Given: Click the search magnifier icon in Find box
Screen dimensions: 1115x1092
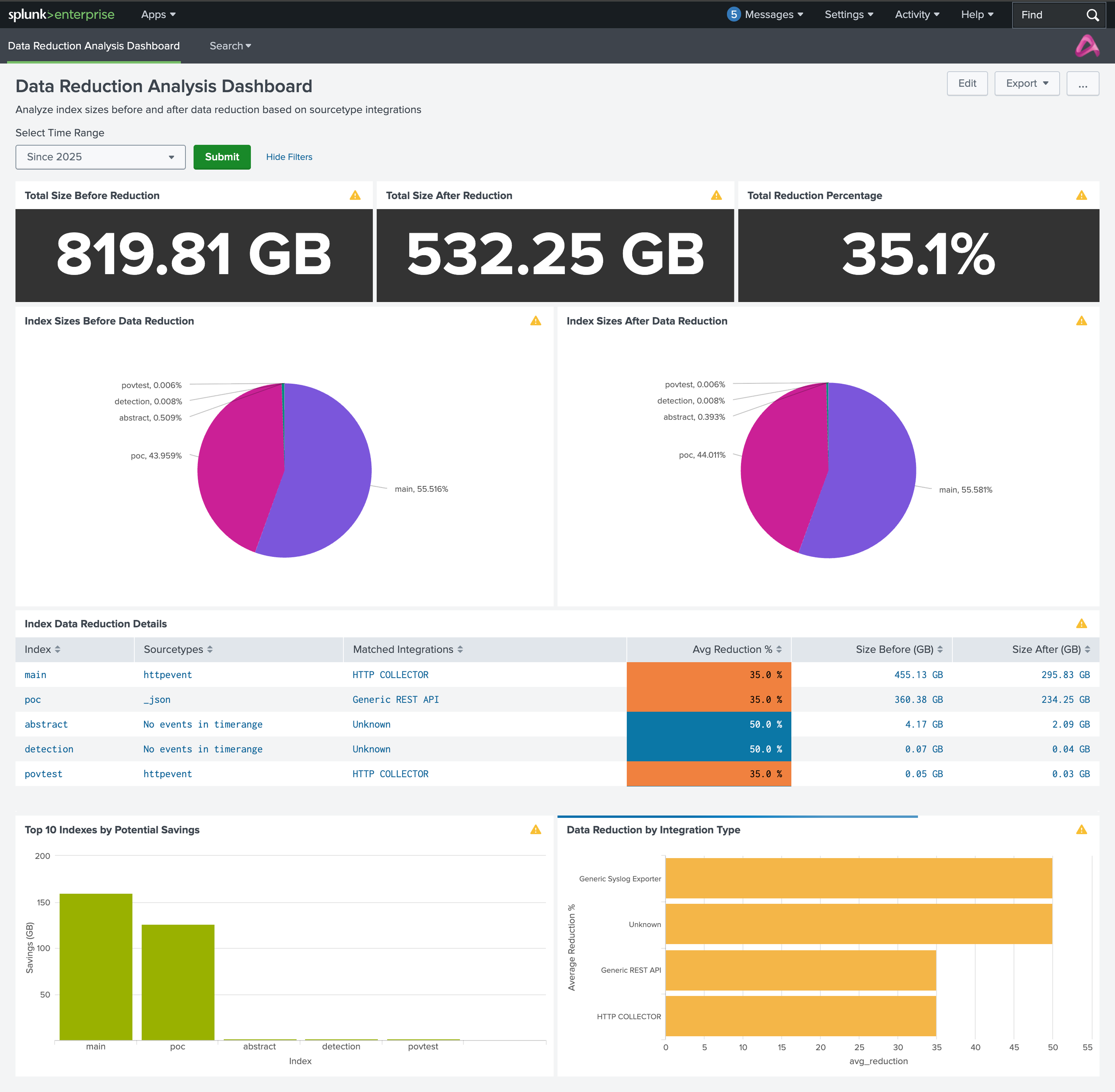Looking at the screenshot, I should pos(1092,15).
